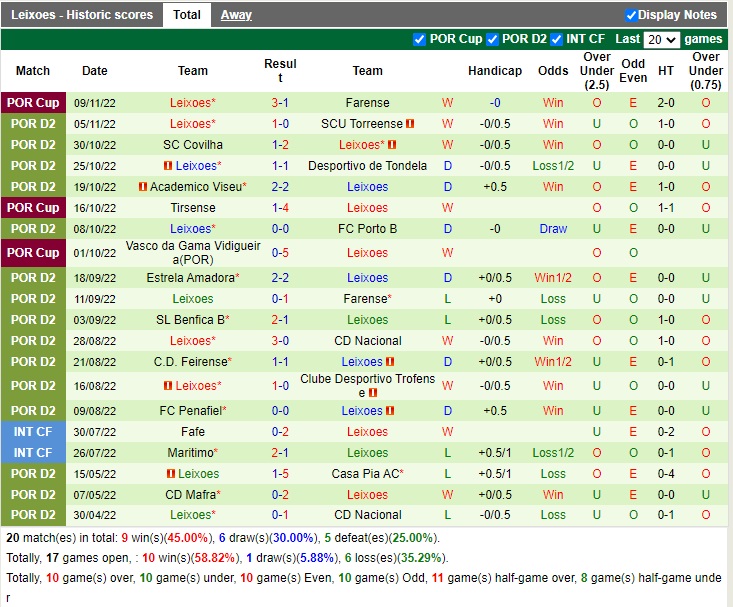The height and width of the screenshot is (607, 733).
Task: Open the Fafe team link
Action: pos(193,432)
